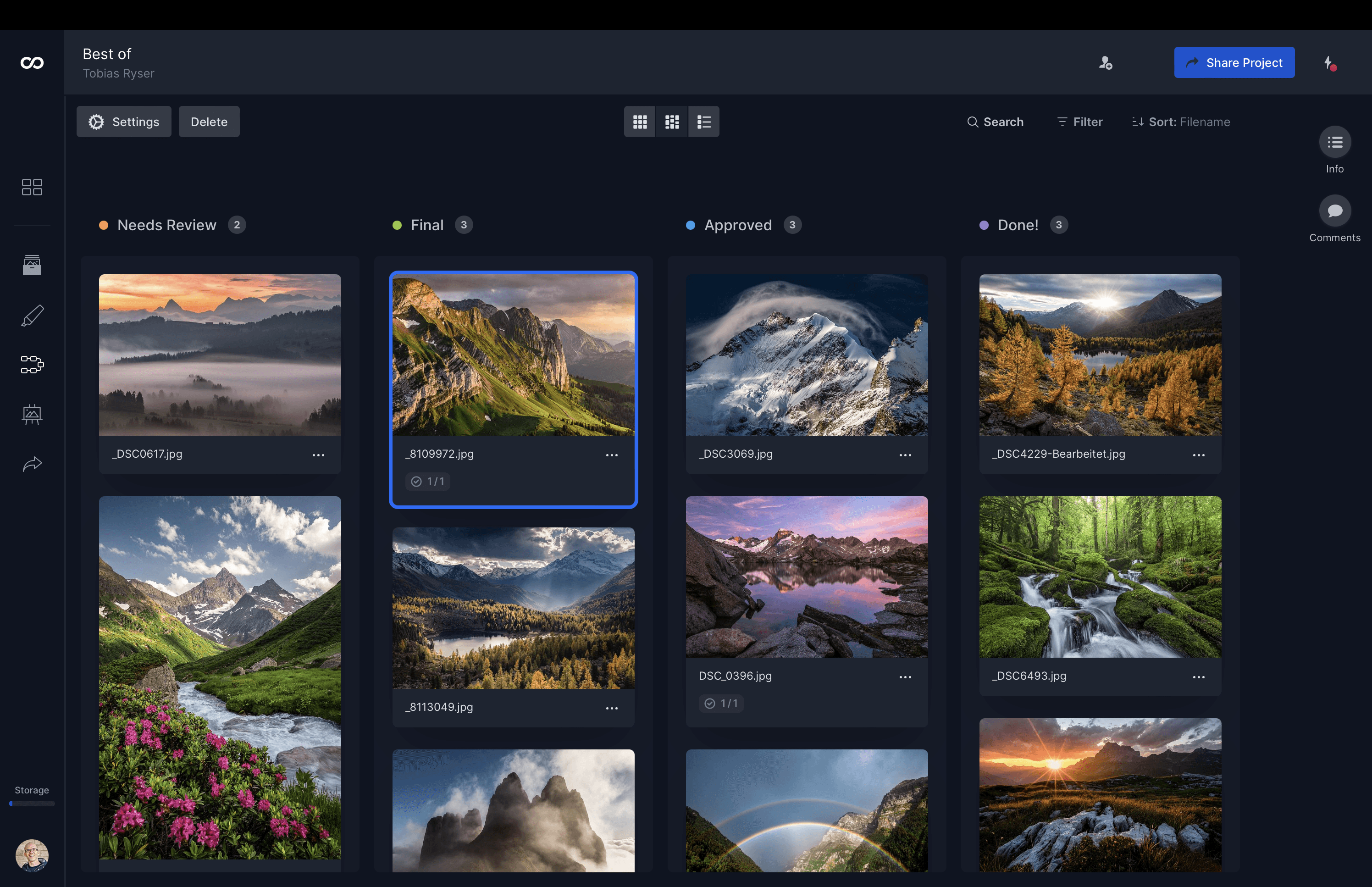
Task: Click the Approved column header
Action: pos(738,225)
